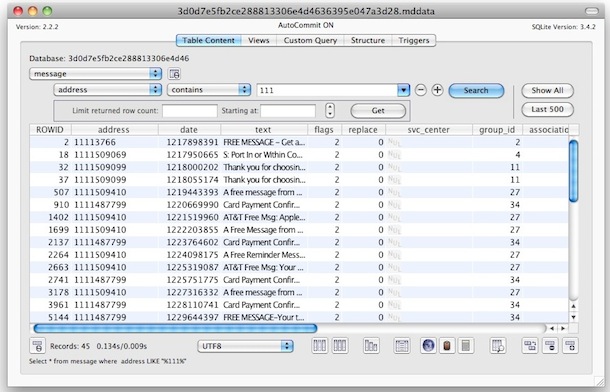This screenshot has width=610, height=392.
Task: Click the horizontal scrollbar thumb
Action: [175, 329]
